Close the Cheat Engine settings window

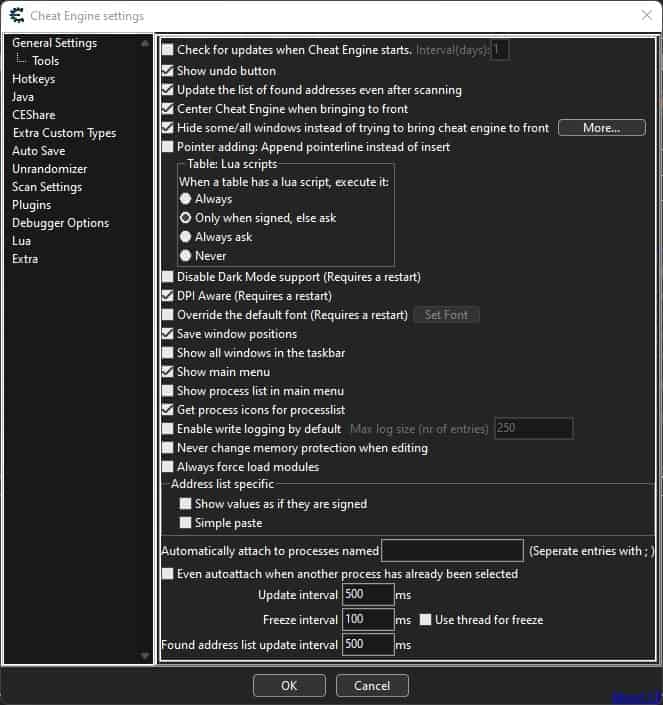tap(646, 15)
